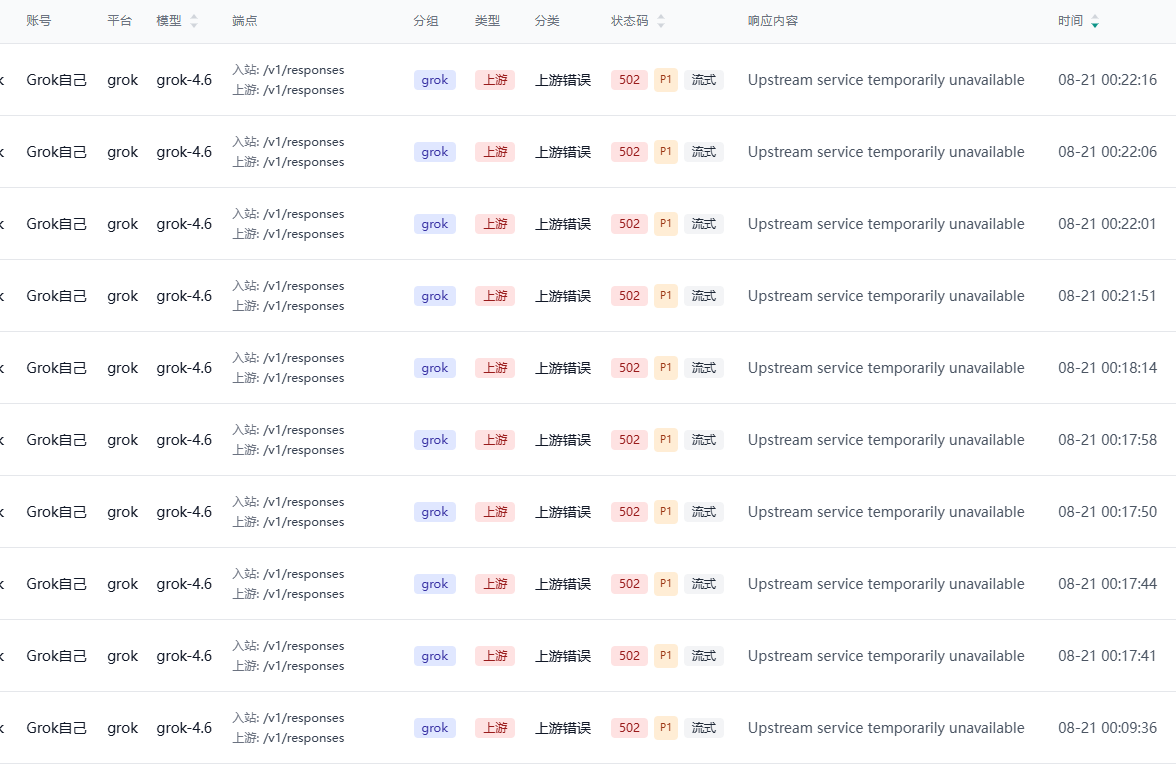Click the 类型 column header
This screenshot has width=1176, height=777.
coord(488,21)
